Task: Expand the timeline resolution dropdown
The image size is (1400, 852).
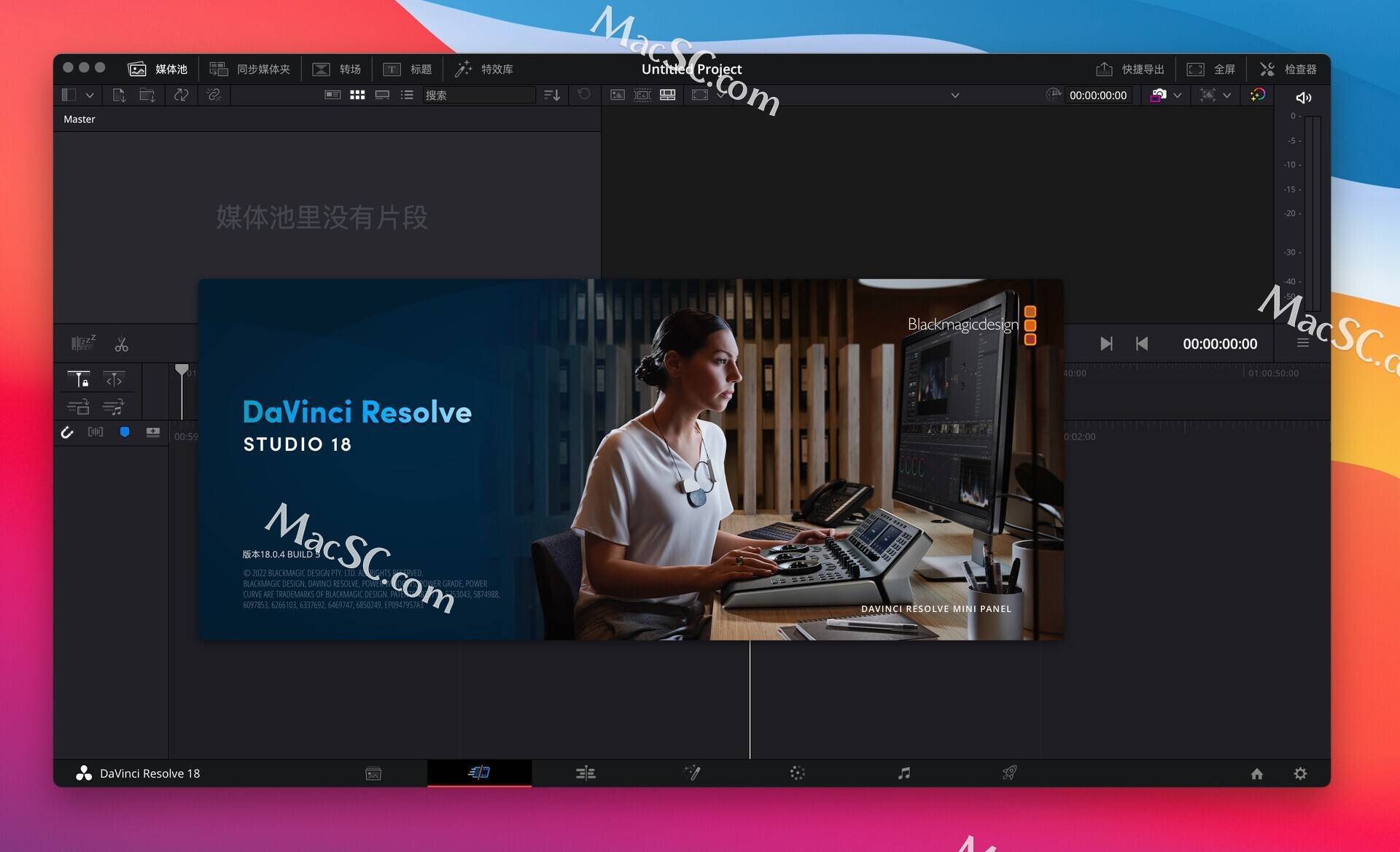Action: point(1227,96)
